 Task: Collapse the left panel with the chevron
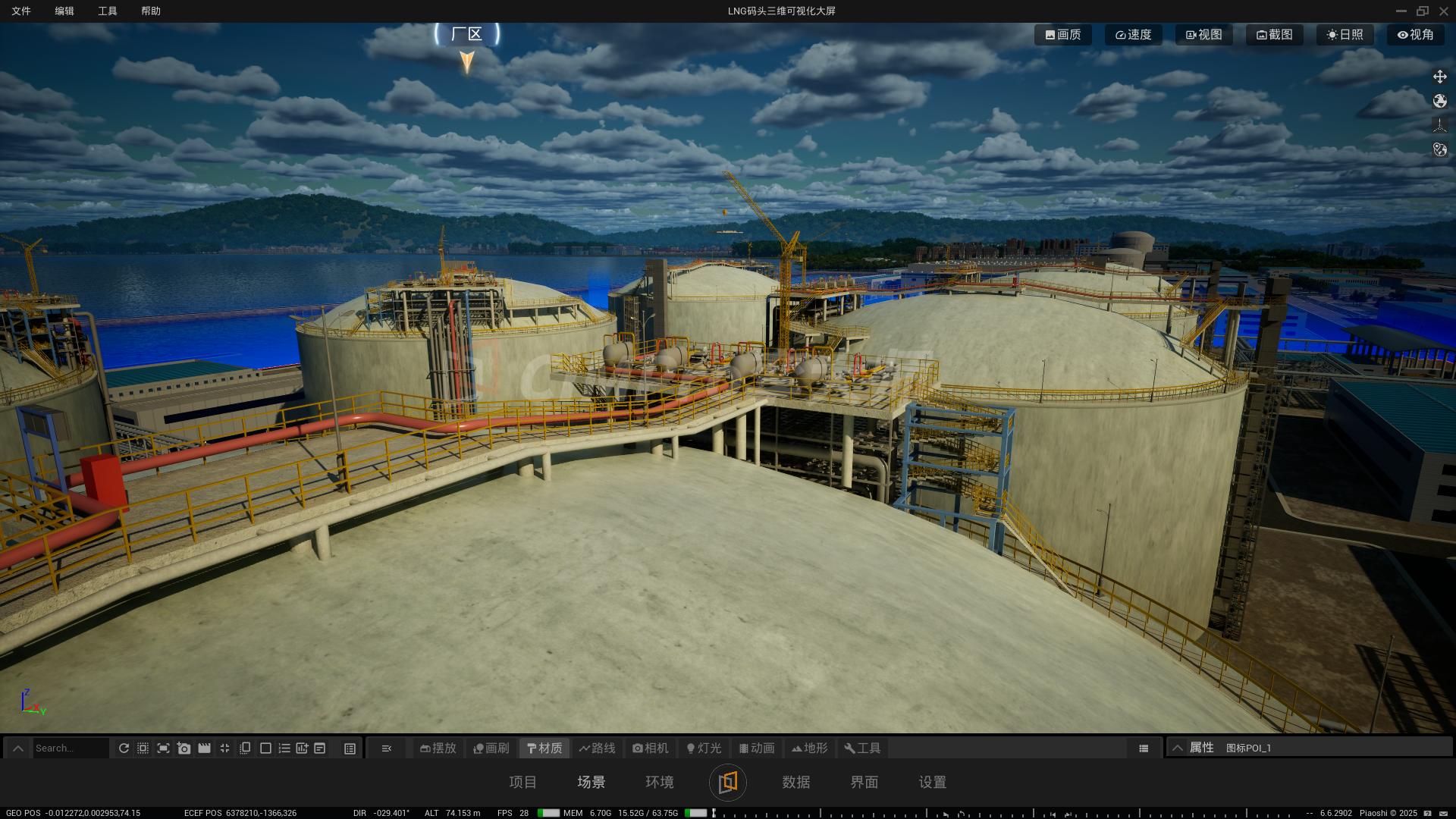point(18,748)
